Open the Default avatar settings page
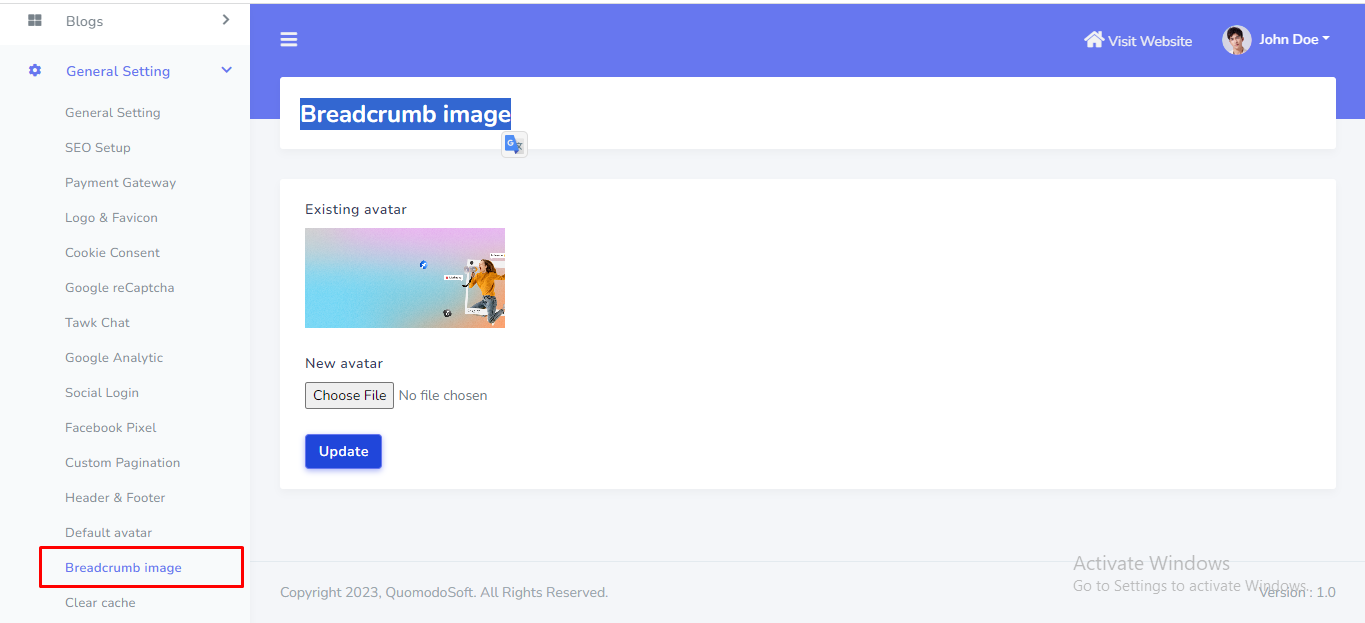The width and height of the screenshot is (1365, 623). click(108, 533)
